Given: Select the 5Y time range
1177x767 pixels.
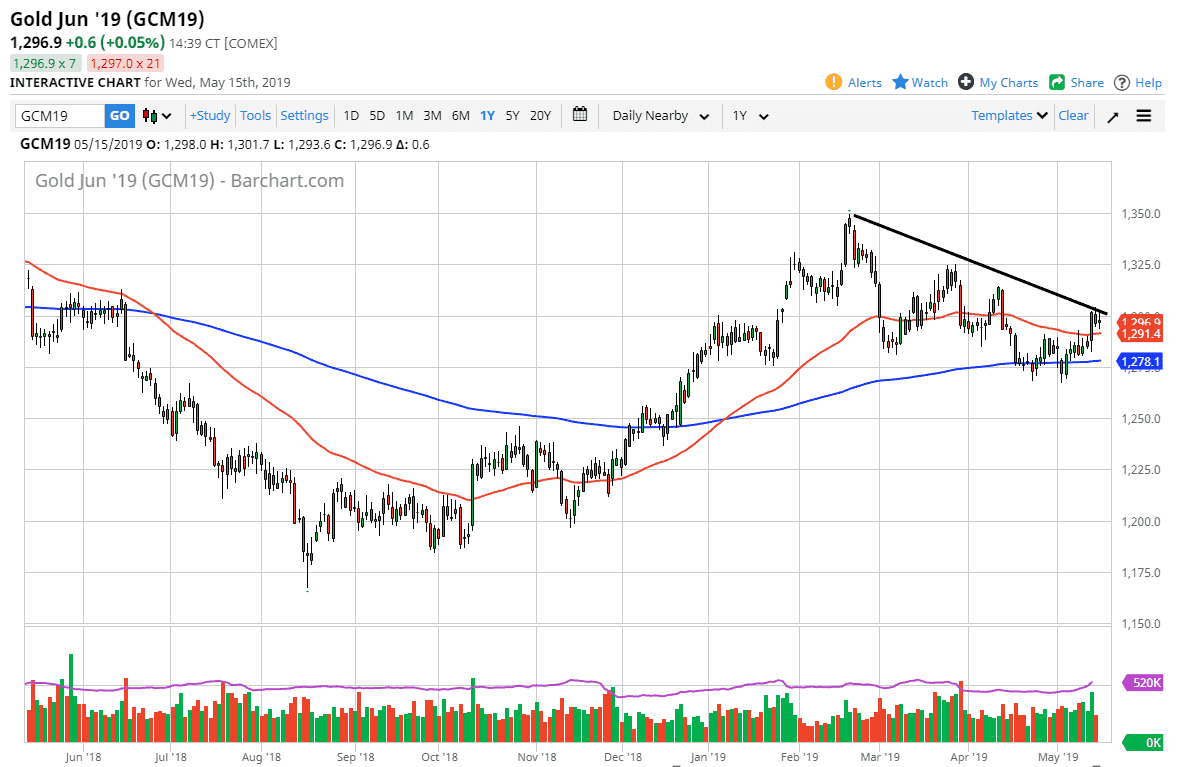Looking at the screenshot, I should pos(512,116).
